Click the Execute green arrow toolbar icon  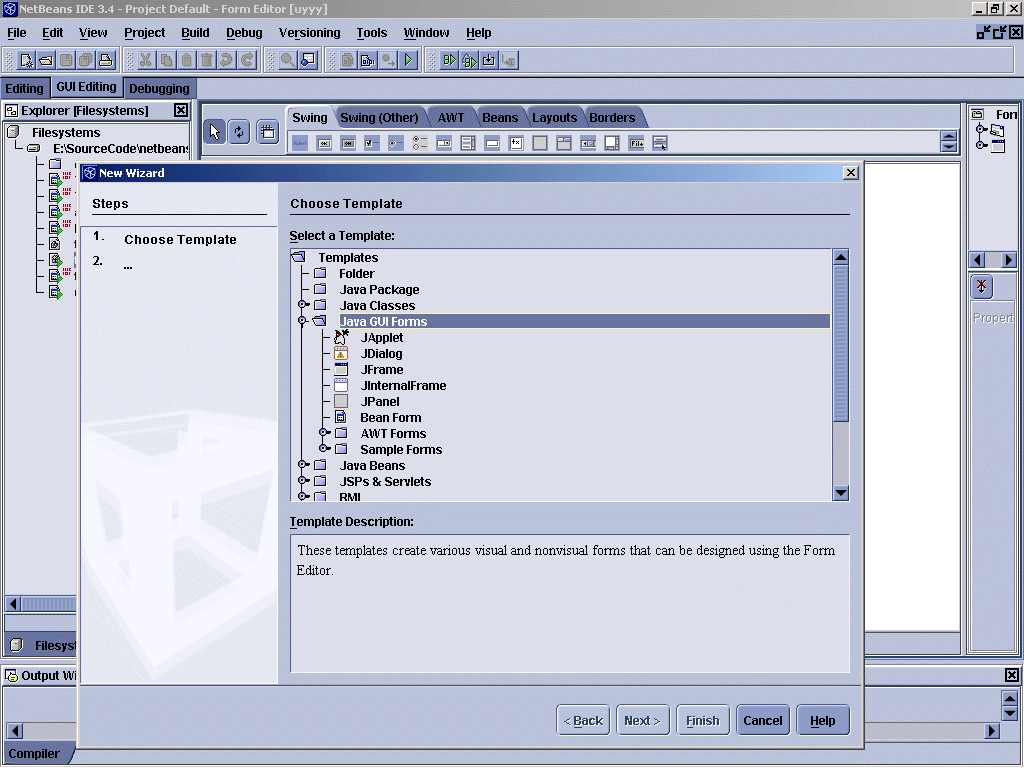[x=408, y=61]
